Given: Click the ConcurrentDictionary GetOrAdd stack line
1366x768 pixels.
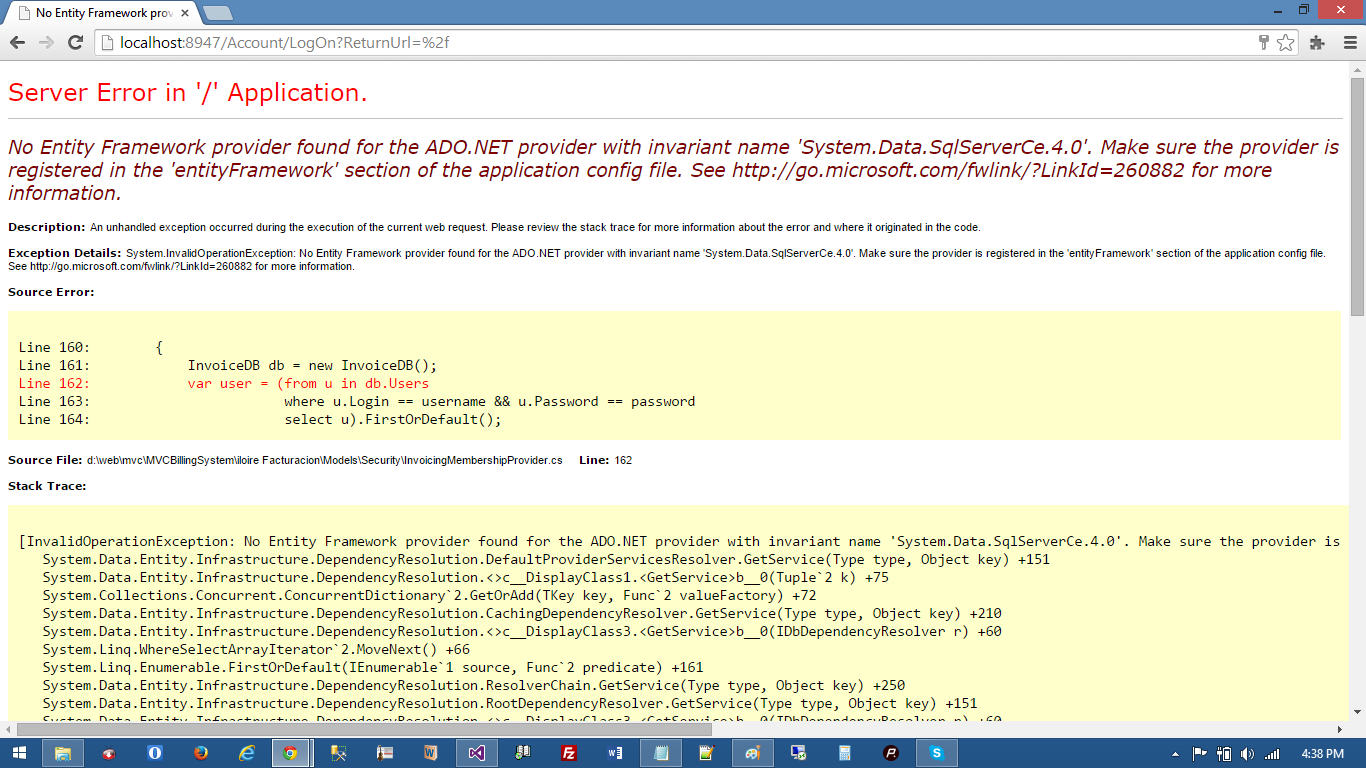Looking at the screenshot, I should (429, 595).
